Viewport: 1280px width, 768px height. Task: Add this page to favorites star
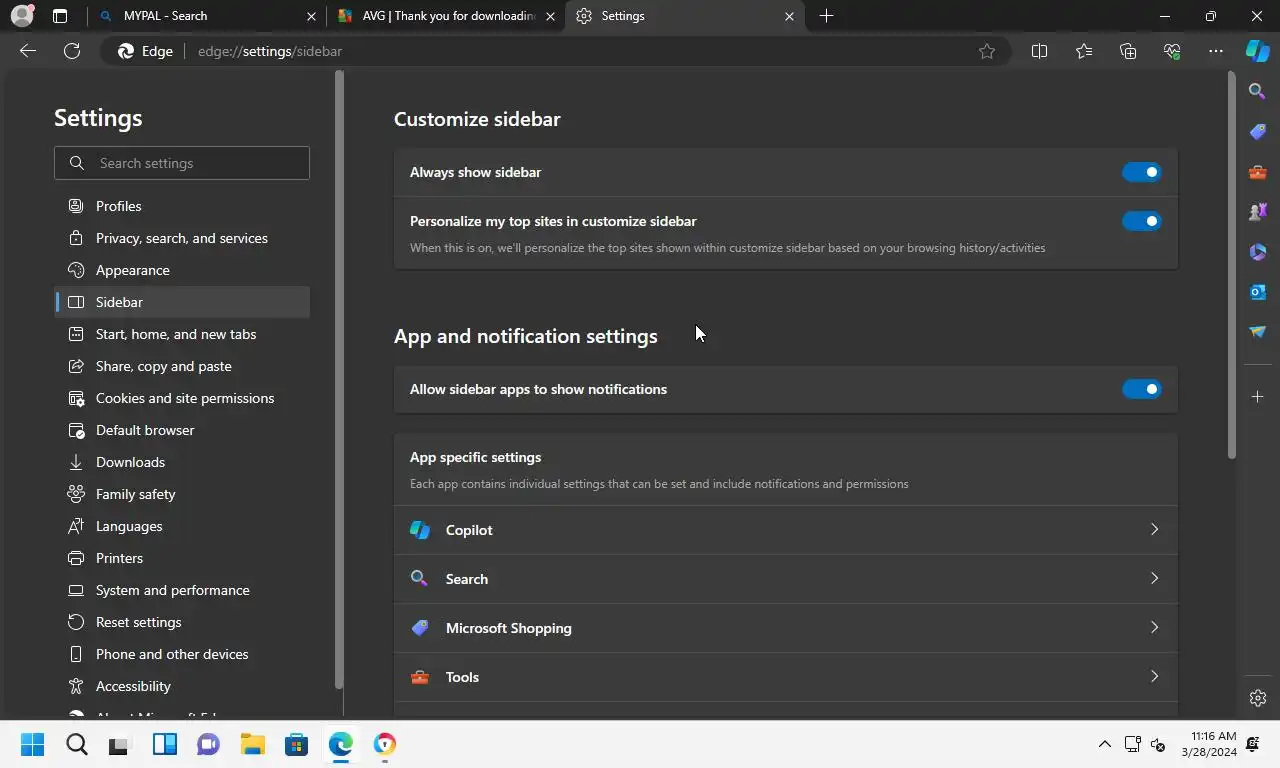[987, 51]
